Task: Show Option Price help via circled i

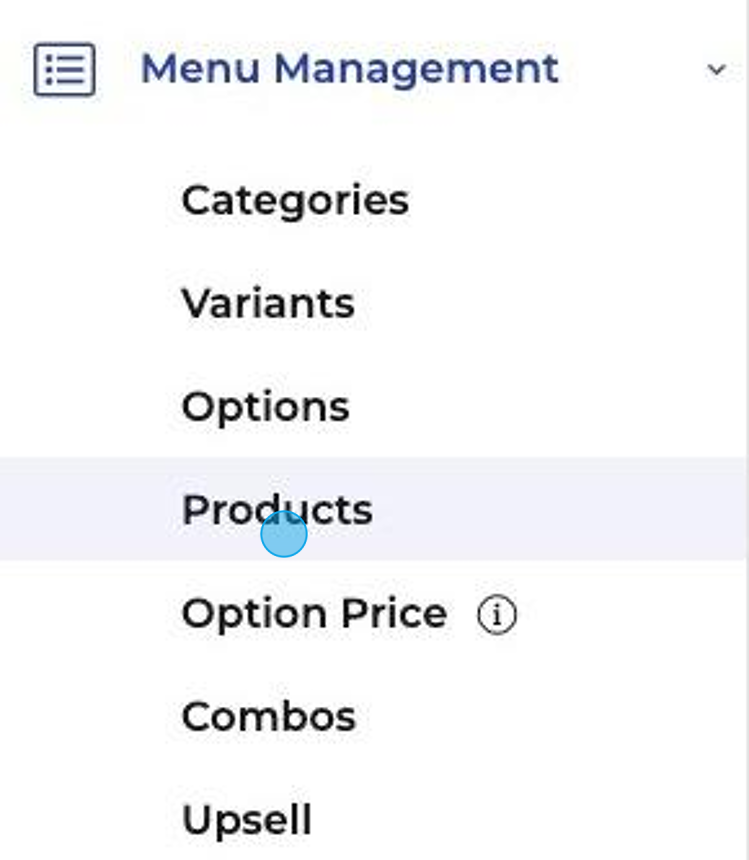Action: point(497,615)
